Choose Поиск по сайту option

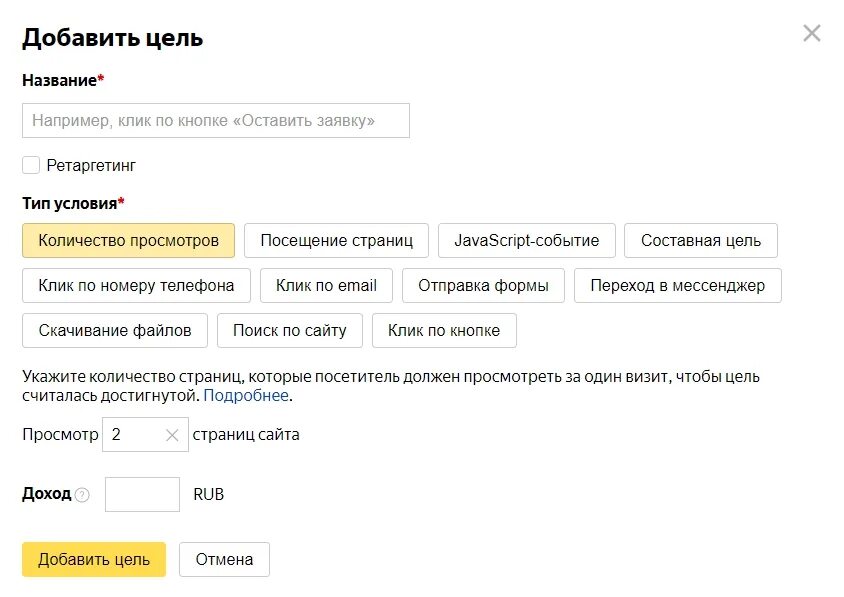coord(289,331)
